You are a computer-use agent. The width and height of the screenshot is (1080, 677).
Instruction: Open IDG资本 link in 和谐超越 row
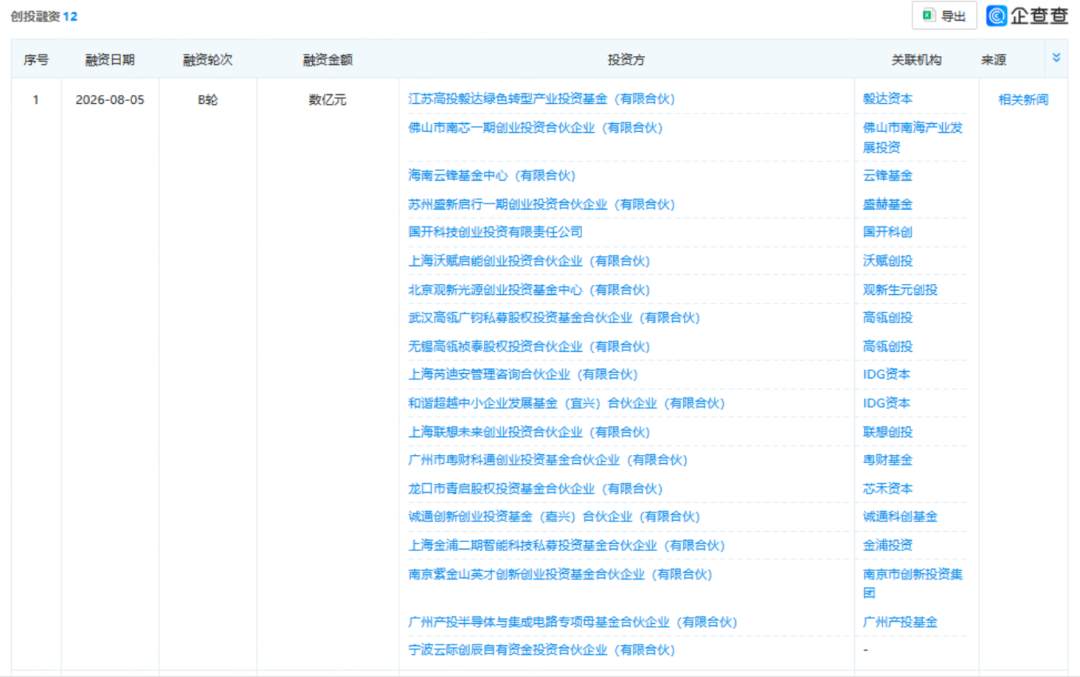886,403
